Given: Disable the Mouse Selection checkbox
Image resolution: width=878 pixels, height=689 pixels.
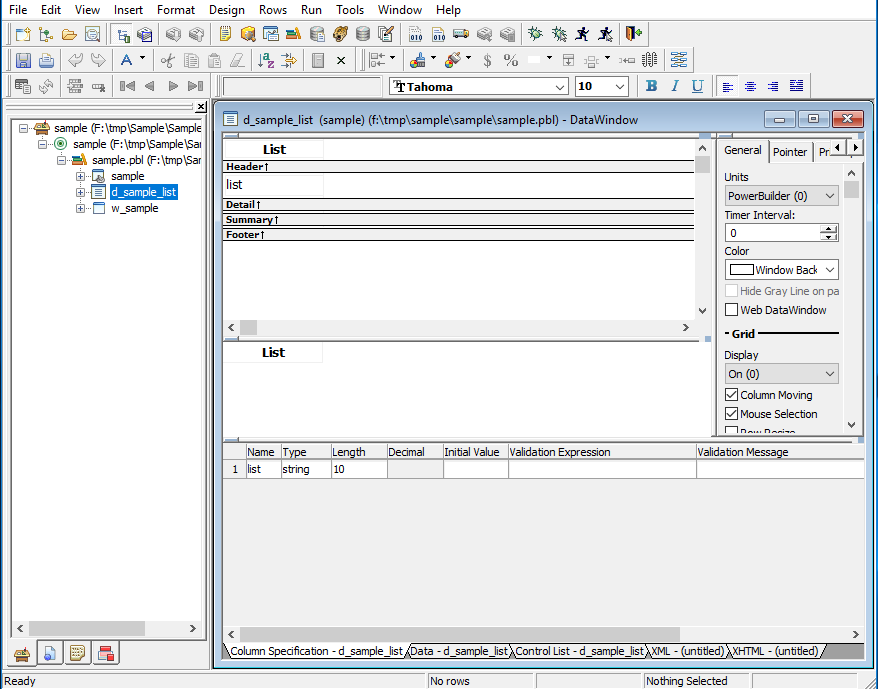Looking at the screenshot, I should 731,414.
